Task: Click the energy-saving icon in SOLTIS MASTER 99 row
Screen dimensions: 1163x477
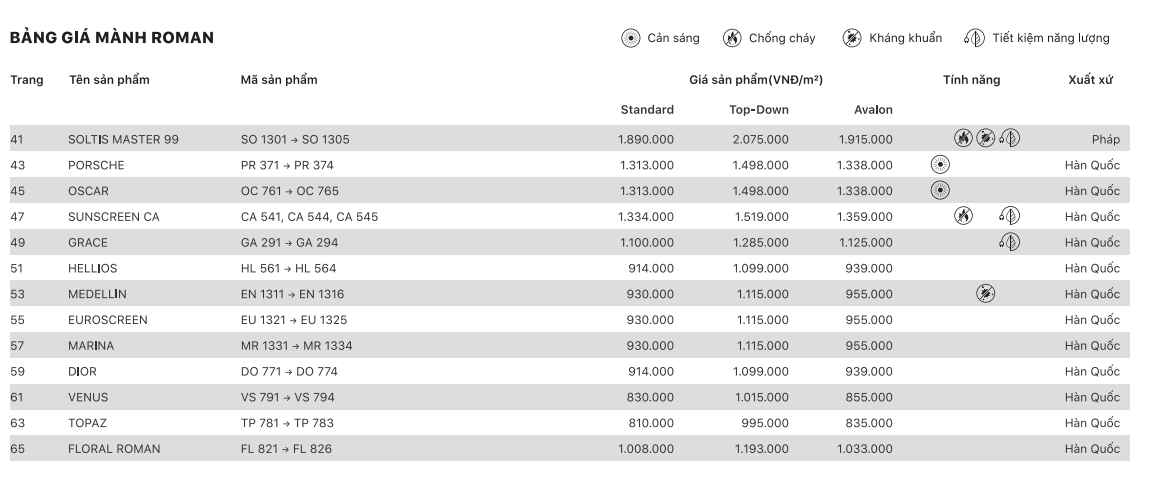Action: (1010, 139)
